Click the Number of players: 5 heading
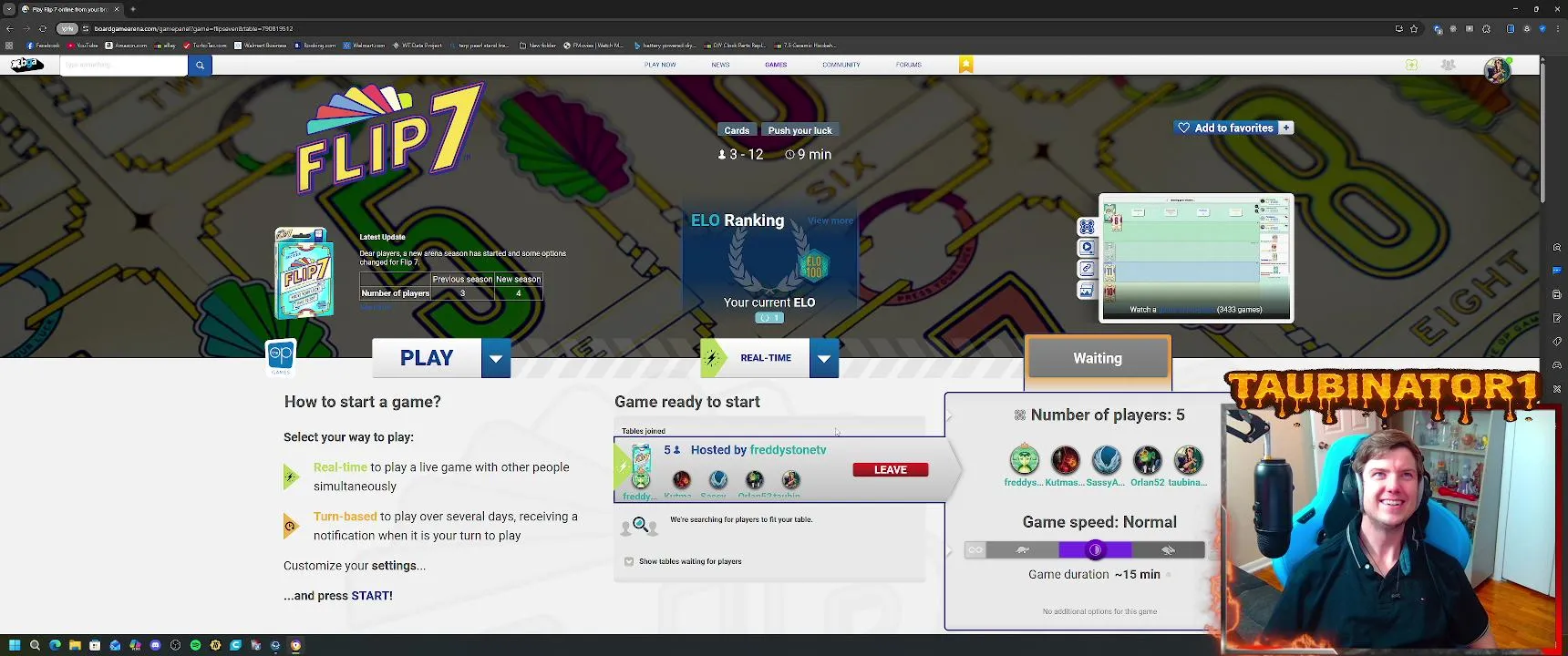This screenshot has width=1568, height=656. (x=1108, y=415)
